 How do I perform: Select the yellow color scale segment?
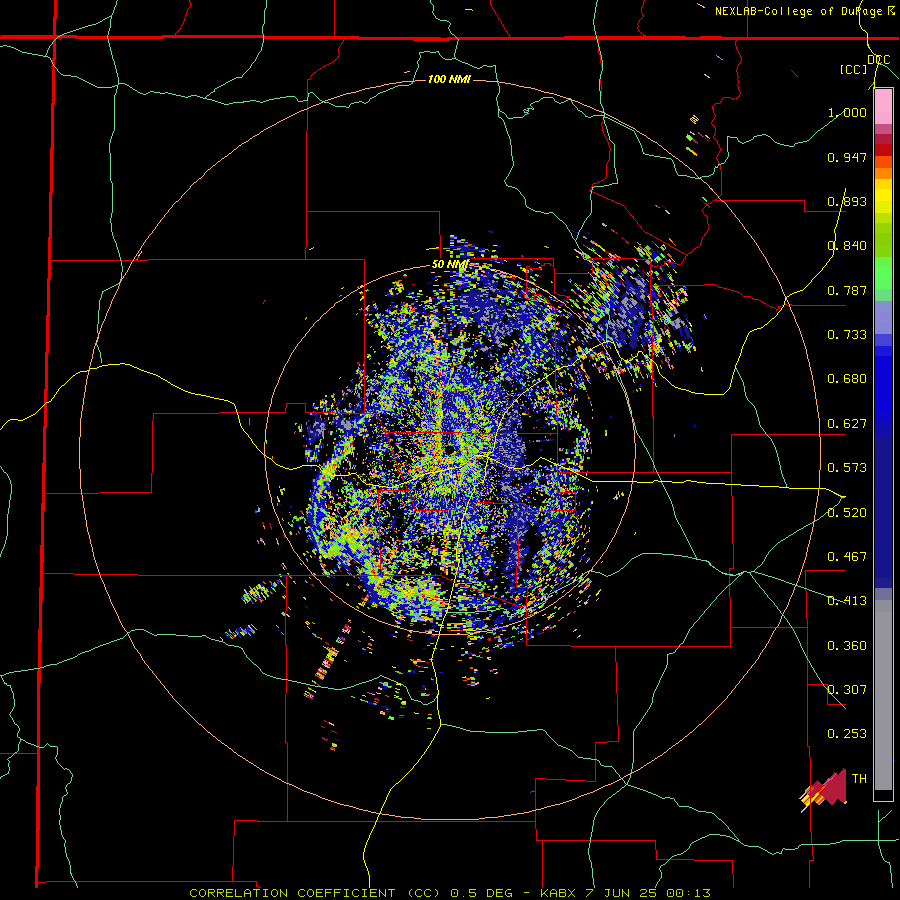883,197
